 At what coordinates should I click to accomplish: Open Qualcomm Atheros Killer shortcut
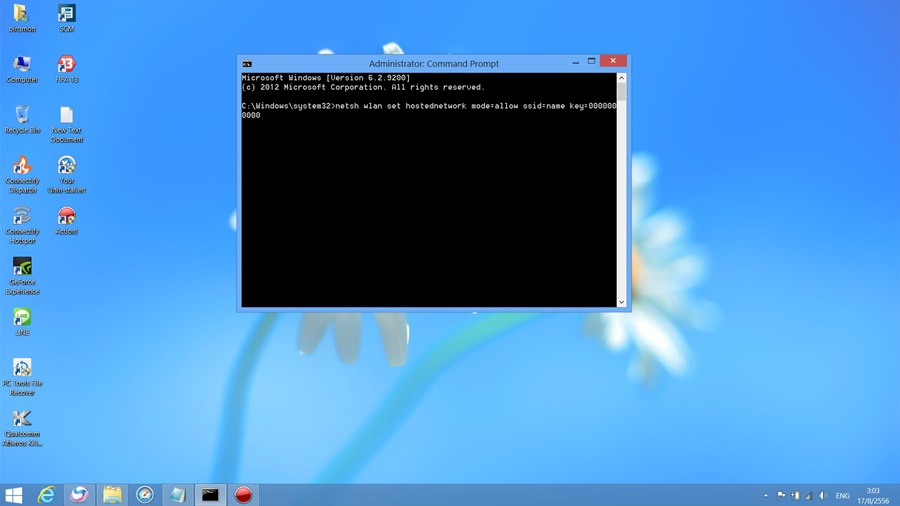22,428
